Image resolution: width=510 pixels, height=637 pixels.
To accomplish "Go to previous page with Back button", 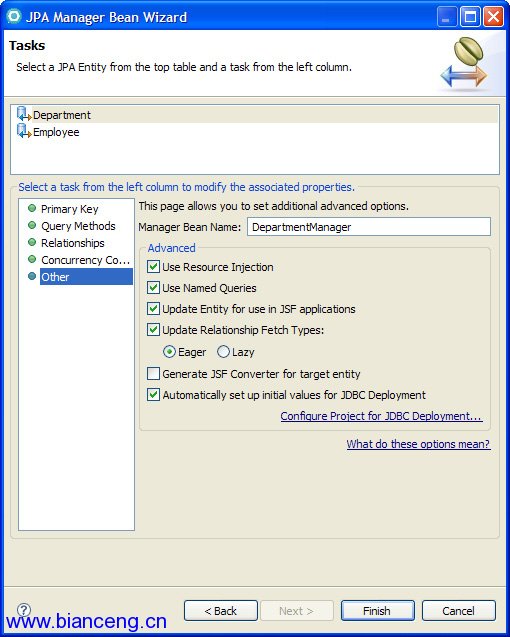I will (221, 611).
